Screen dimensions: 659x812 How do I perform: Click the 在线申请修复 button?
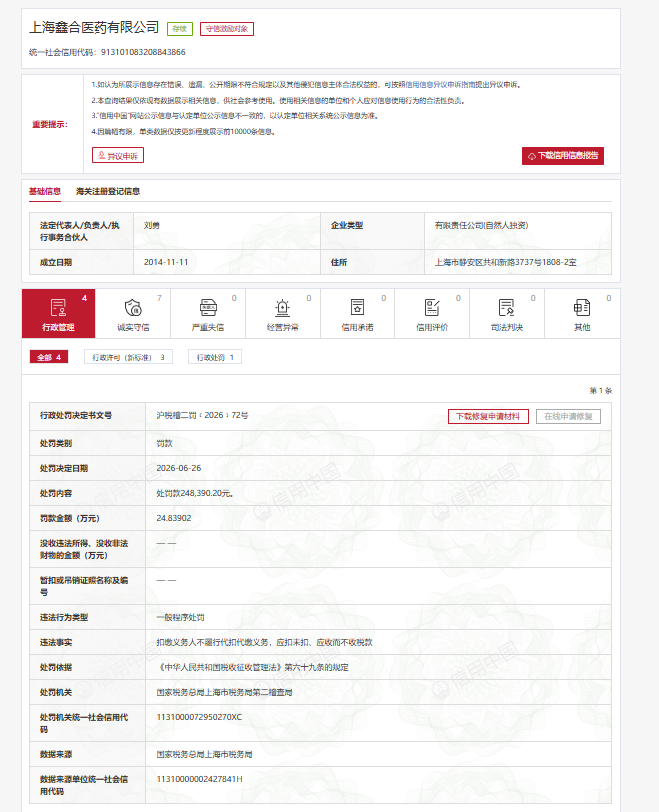(568, 416)
